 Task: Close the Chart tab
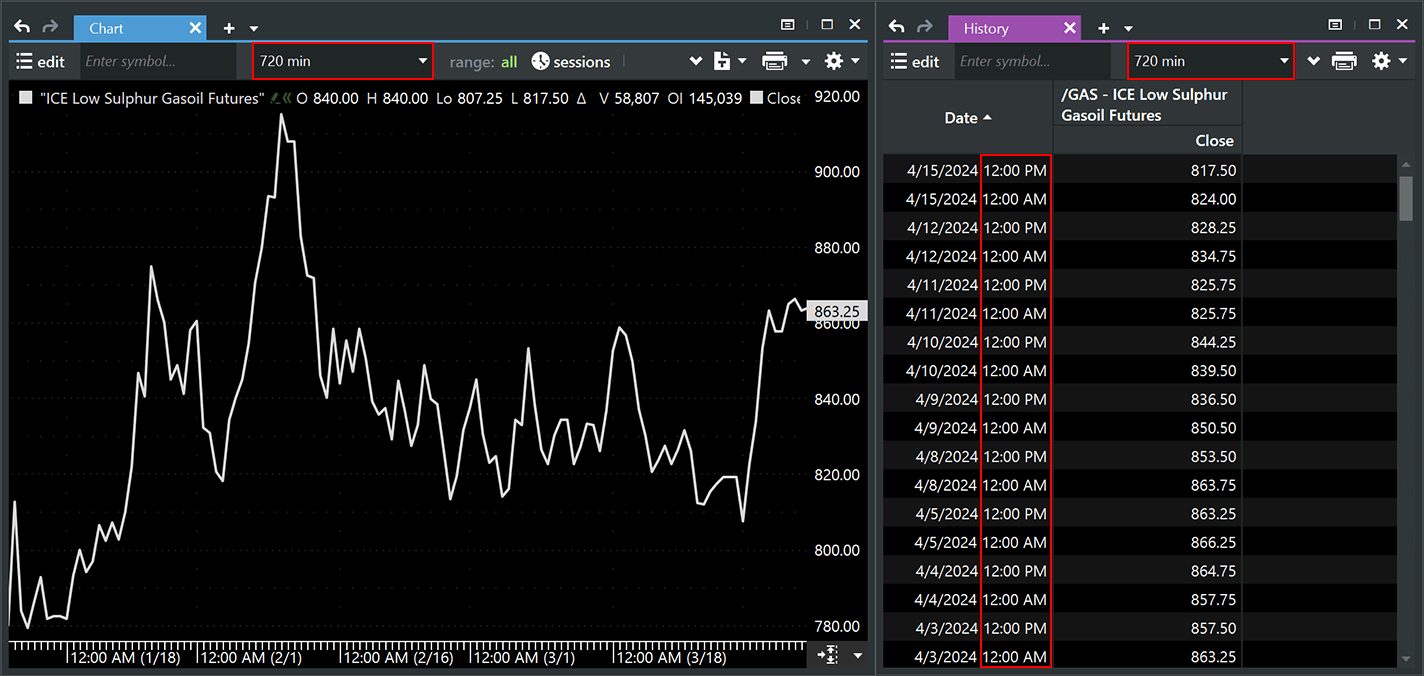196,28
